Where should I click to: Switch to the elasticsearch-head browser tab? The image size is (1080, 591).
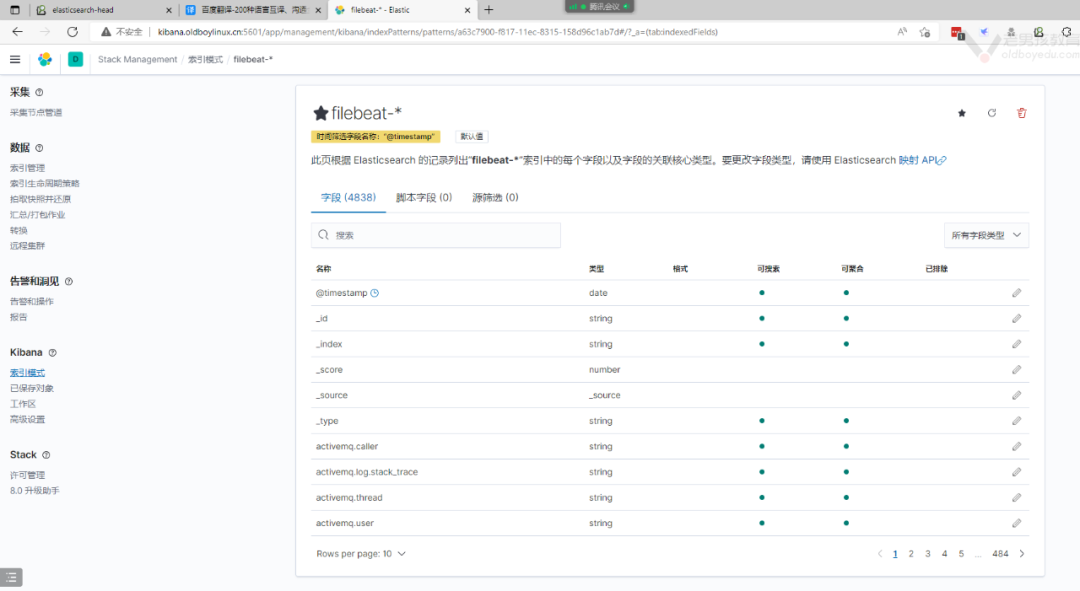tap(104, 10)
